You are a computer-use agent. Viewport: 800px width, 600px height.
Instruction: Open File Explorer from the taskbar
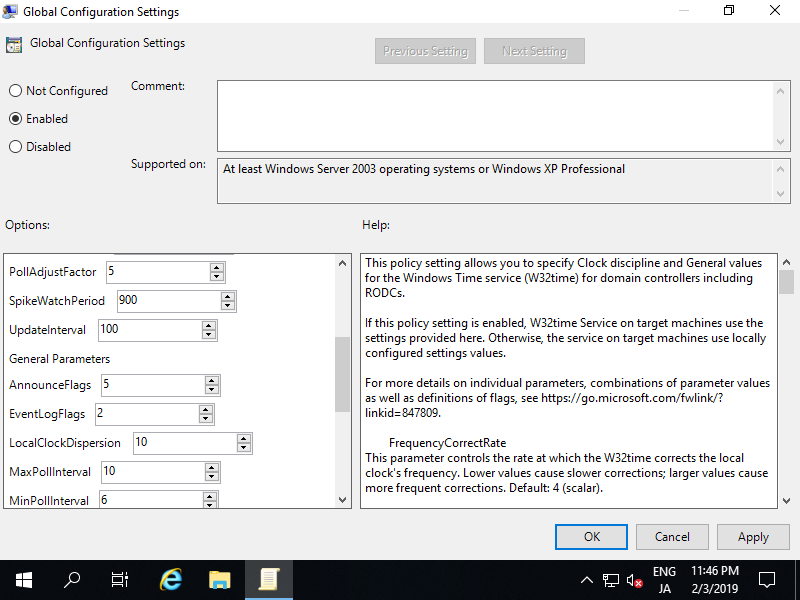point(220,579)
